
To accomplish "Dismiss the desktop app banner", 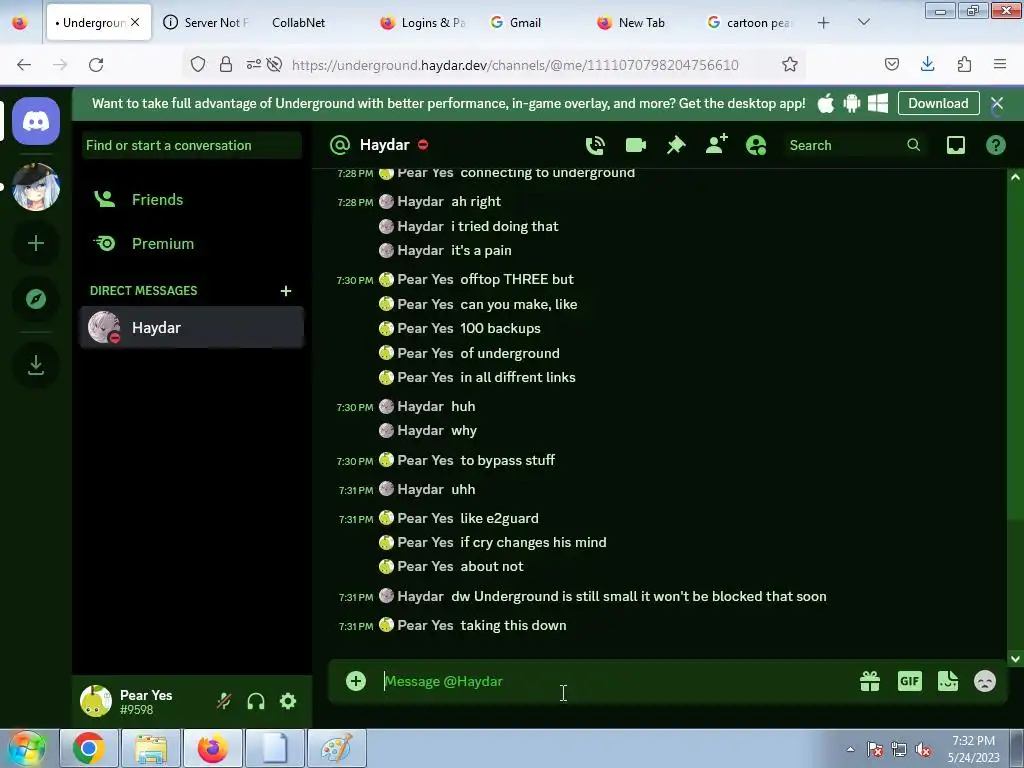I will pyautogui.click(x=997, y=103).
